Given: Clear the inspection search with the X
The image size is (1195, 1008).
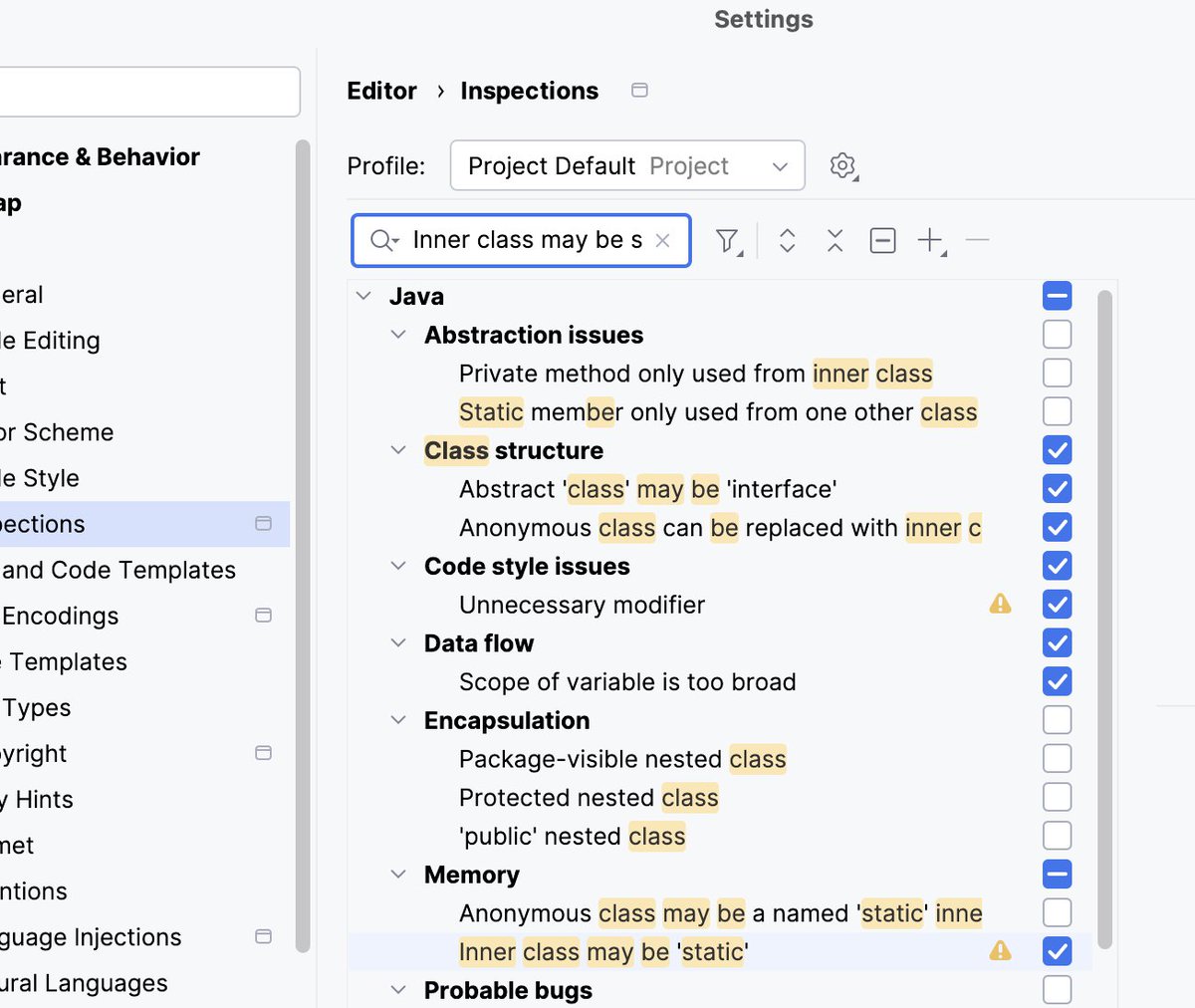Looking at the screenshot, I should coord(662,240).
